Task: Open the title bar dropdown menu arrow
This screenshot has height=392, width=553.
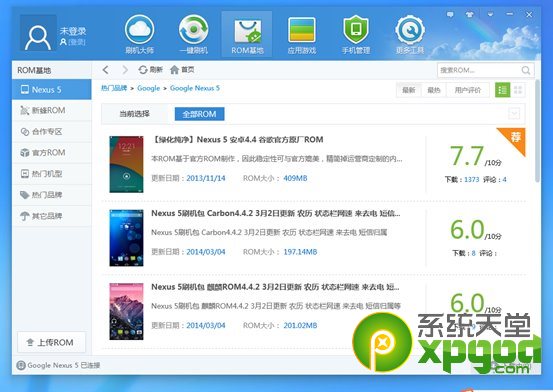Action: point(490,14)
